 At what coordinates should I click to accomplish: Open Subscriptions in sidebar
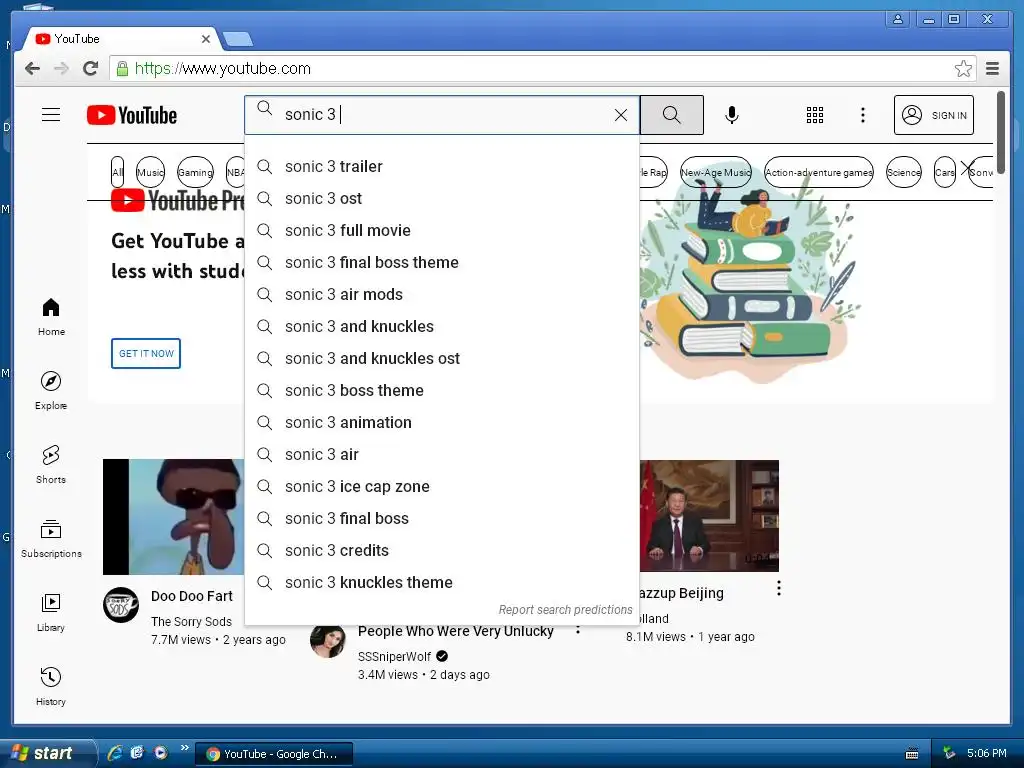click(x=51, y=538)
